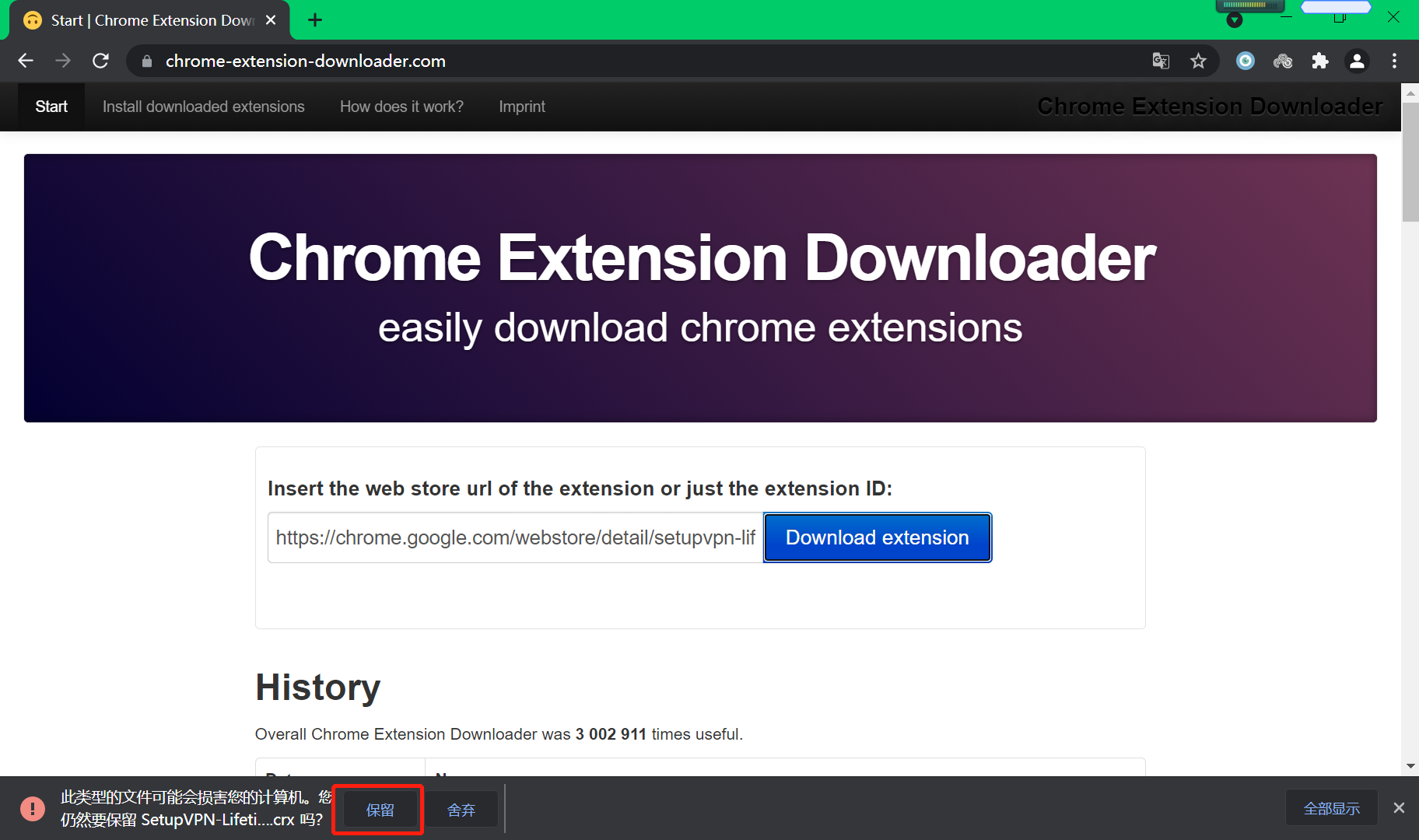Focus the extension URL input field
This screenshot has width=1419, height=840.
click(515, 537)
